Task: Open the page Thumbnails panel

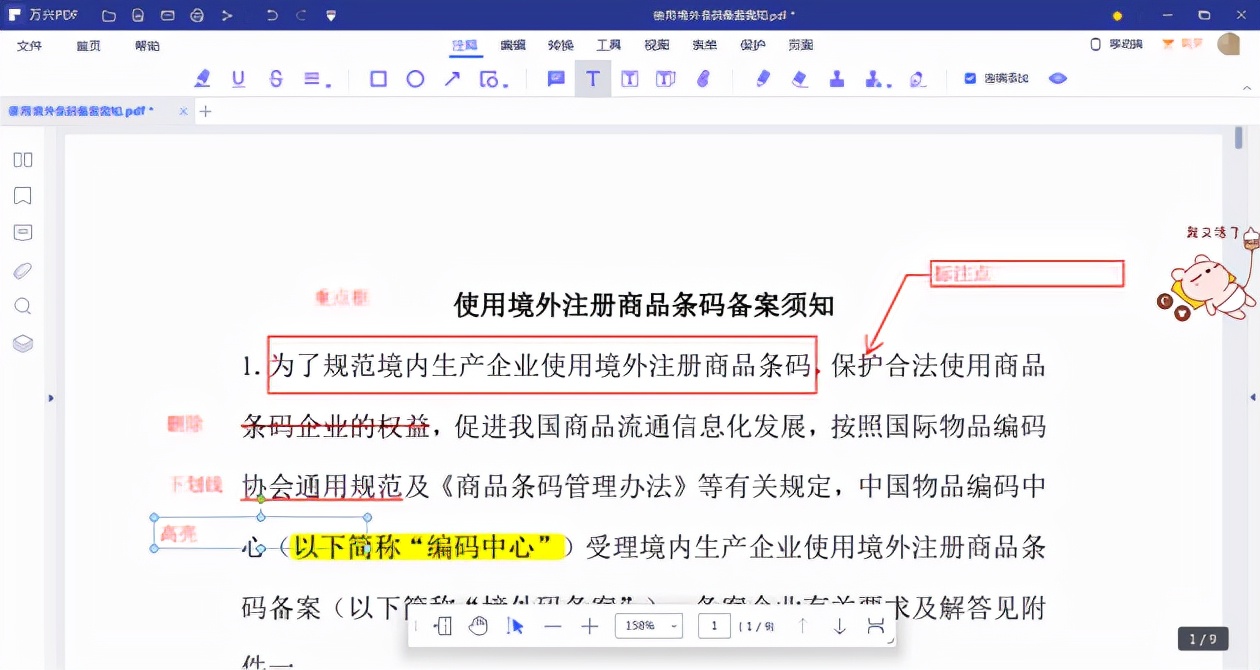Action: coord(22,159)
